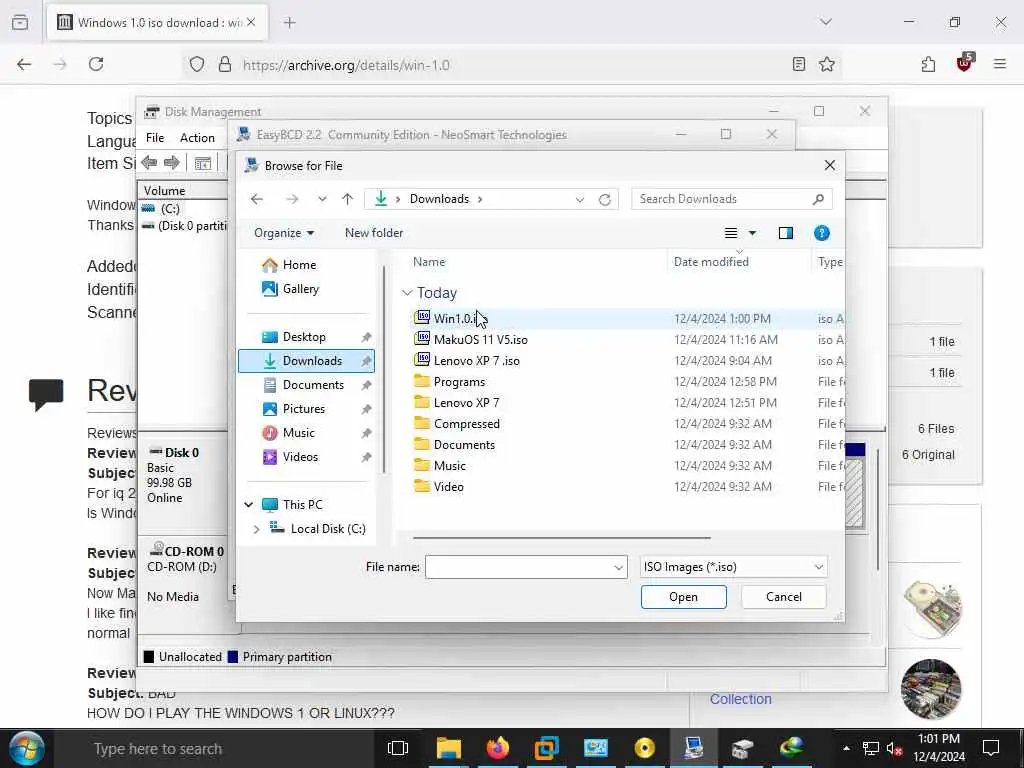Select Downloads in navigation pane
The image size is (1024, 768).
coord(306,361)
